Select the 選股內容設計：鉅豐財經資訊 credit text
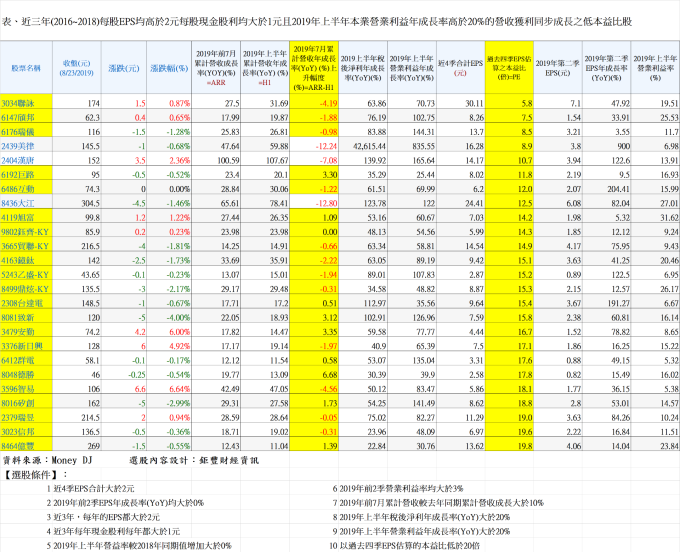 point(194,461)
